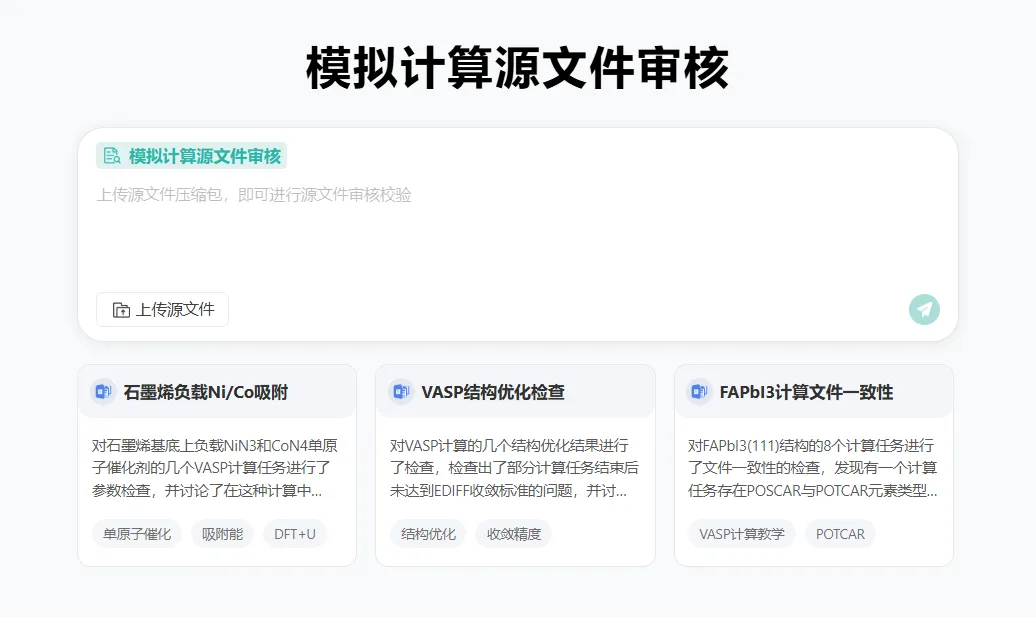This screenshot has width=1036, height=617.
Task: Select the 收敛精度 tag
Action: (514, 534)
